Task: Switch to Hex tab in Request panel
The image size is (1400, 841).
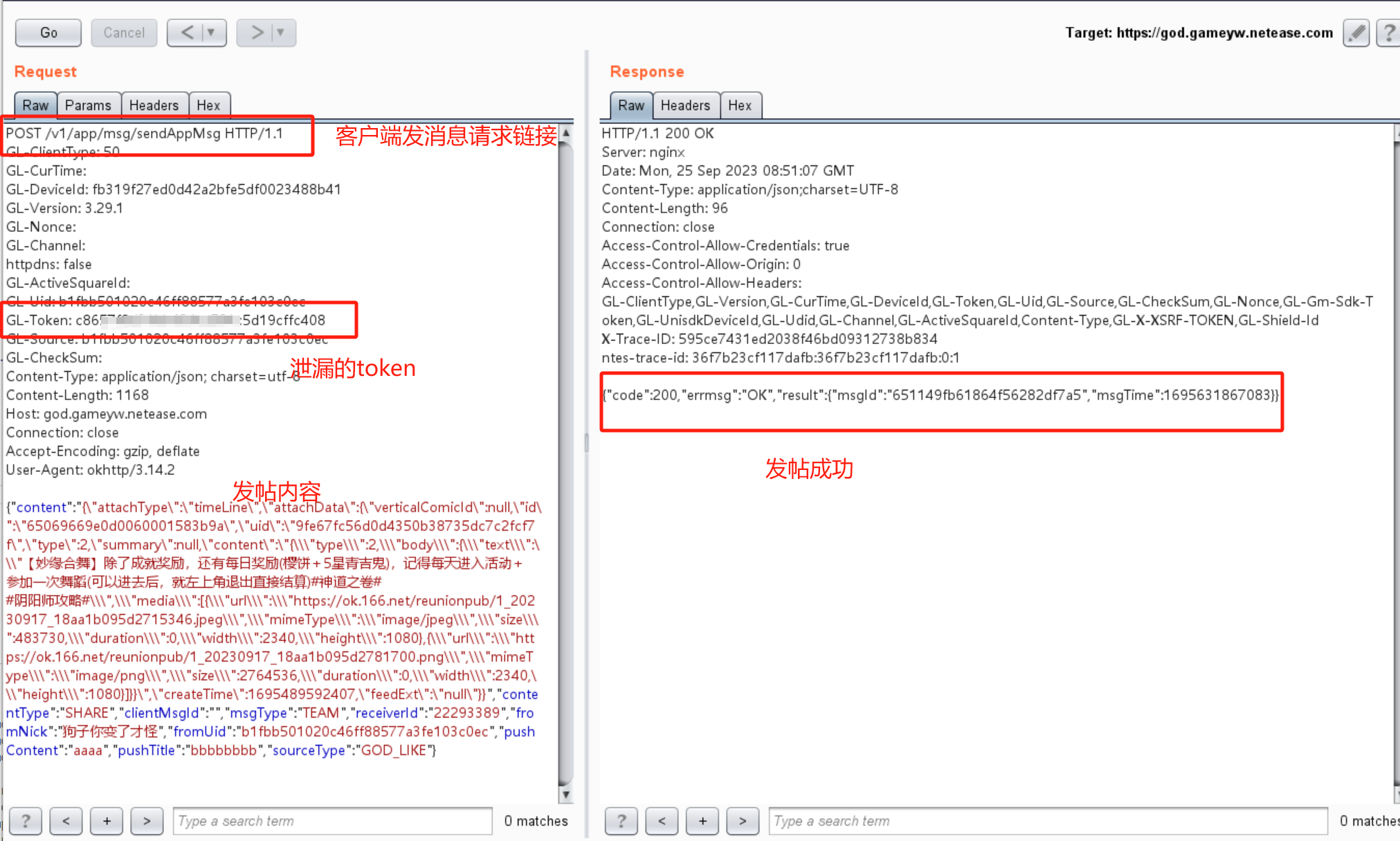Action: (x=208, y=104)
